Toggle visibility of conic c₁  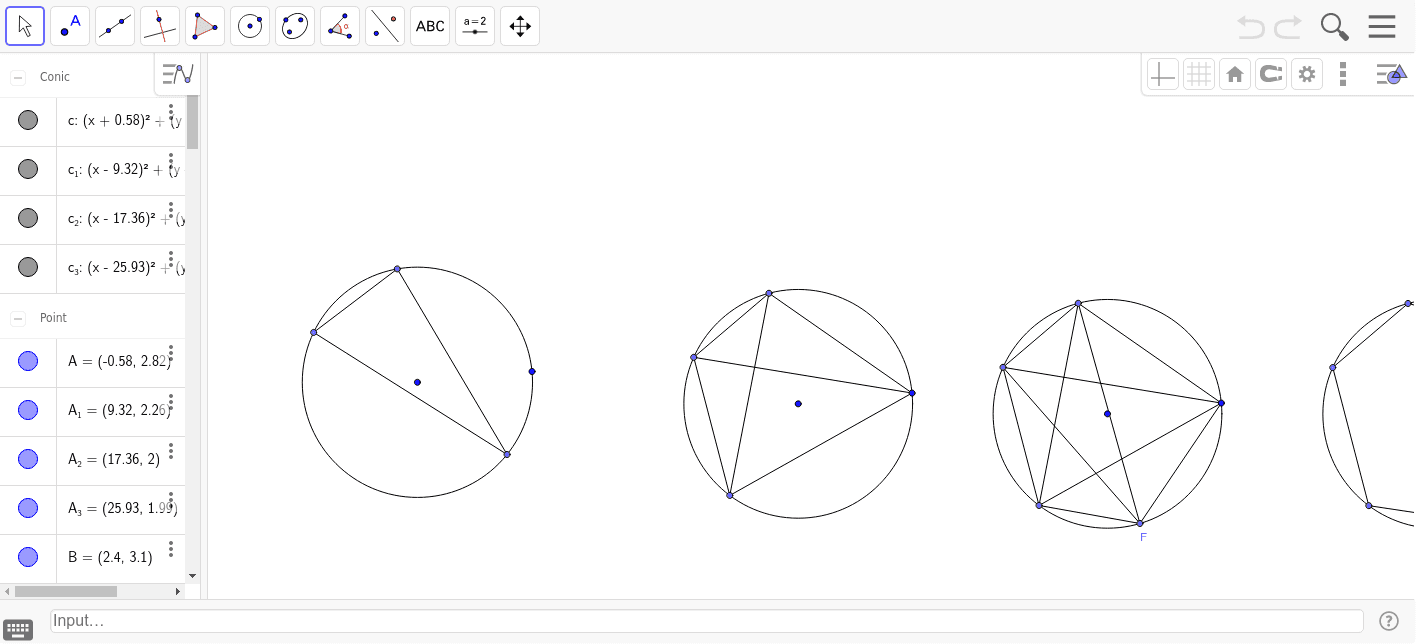tap(28, 169)
